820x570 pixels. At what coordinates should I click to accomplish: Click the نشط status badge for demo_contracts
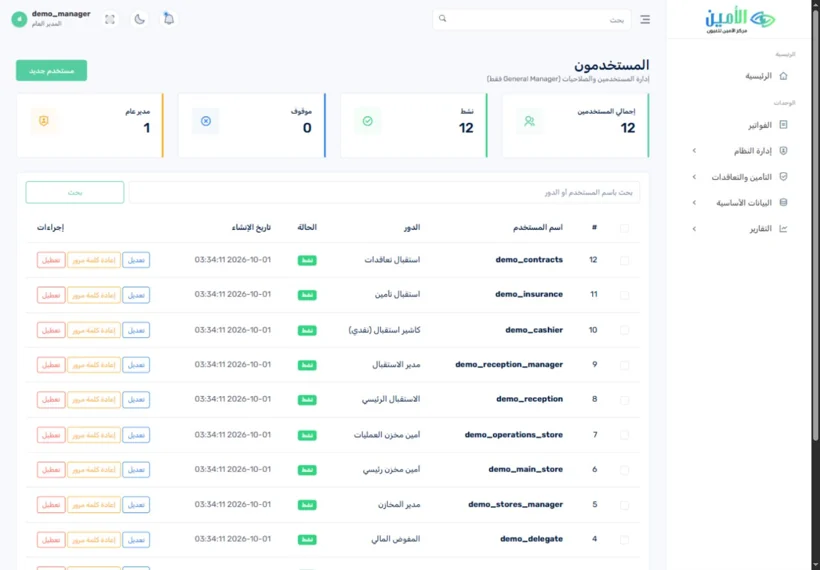[307, 260]
